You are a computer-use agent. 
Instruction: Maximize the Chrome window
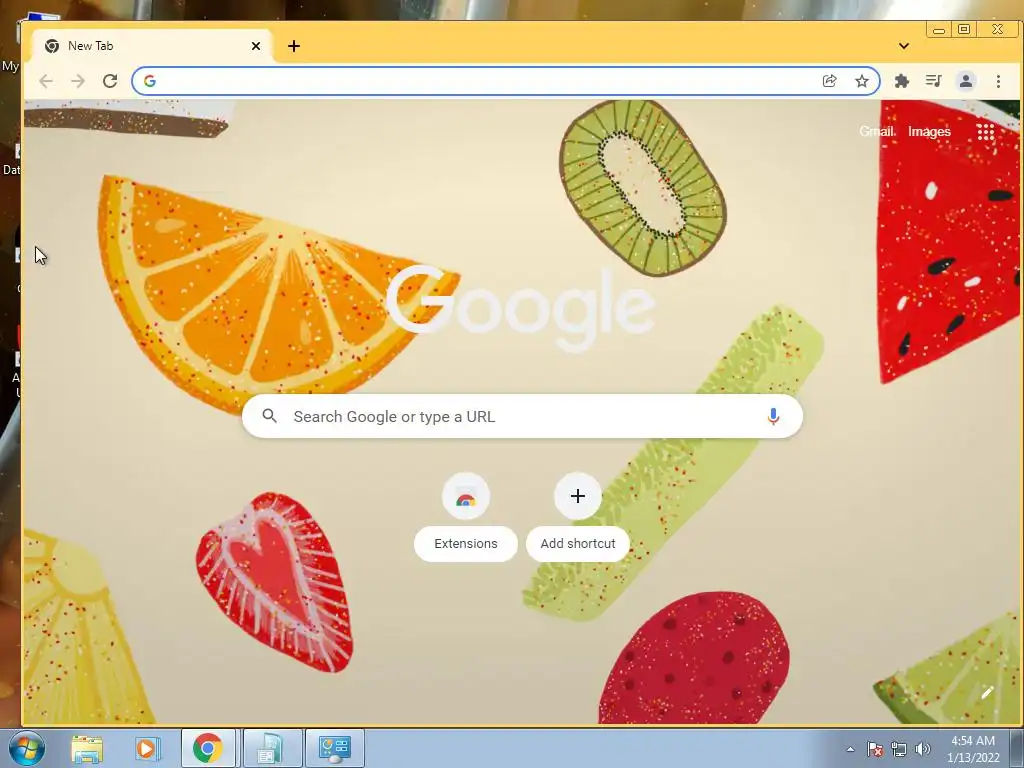click(x=964, y=29)
